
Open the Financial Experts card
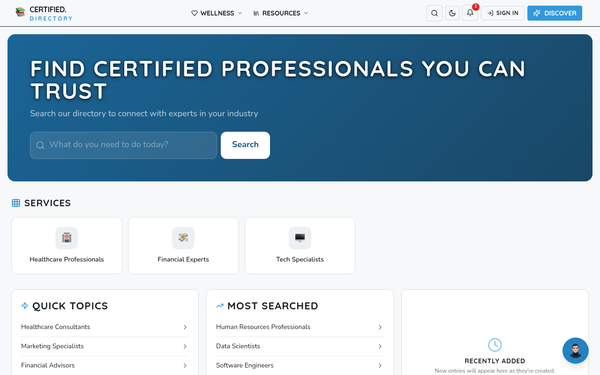click(183, 246)
